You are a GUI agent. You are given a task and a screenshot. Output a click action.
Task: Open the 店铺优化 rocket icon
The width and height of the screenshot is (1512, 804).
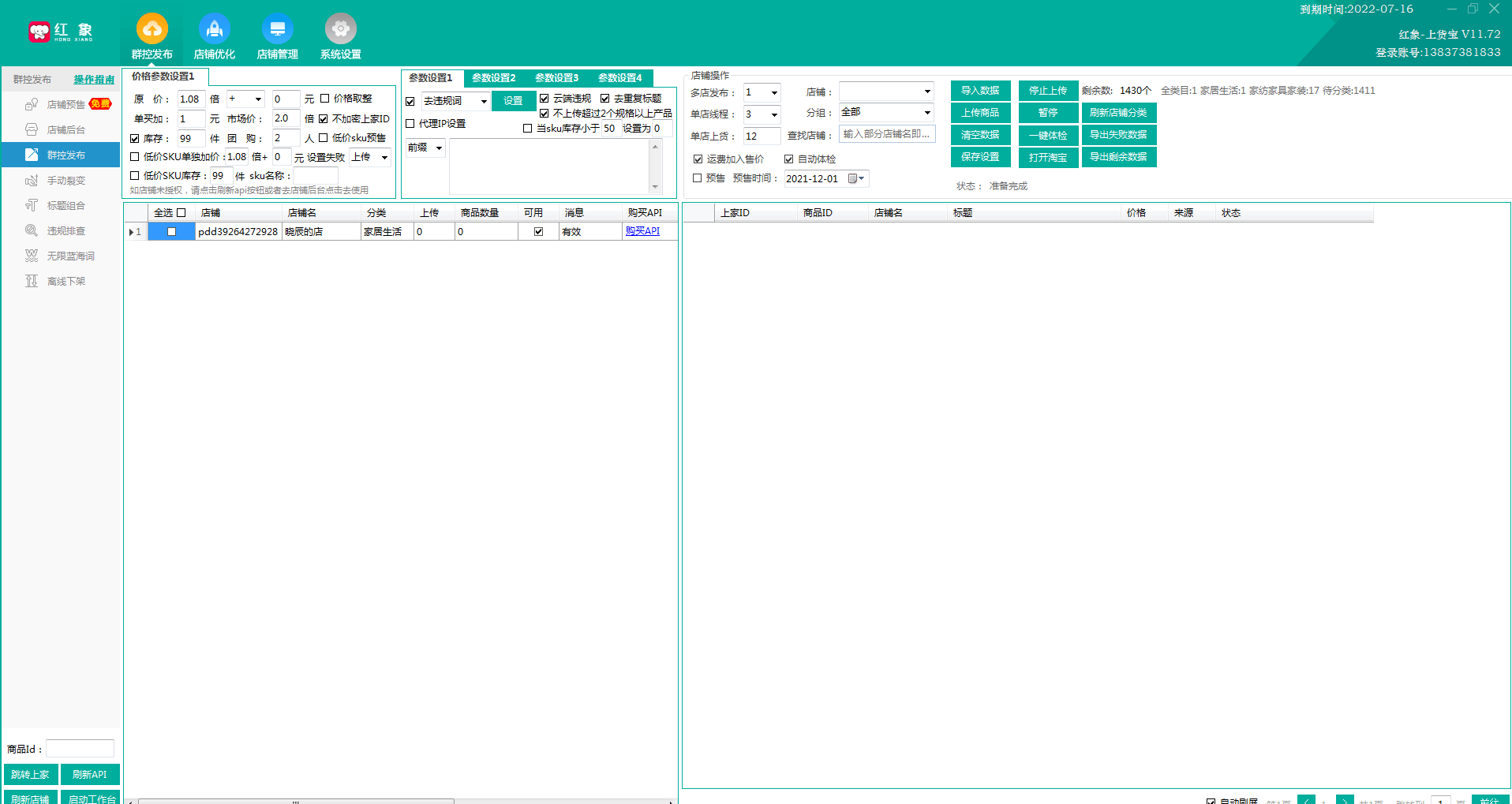point(215,29)
